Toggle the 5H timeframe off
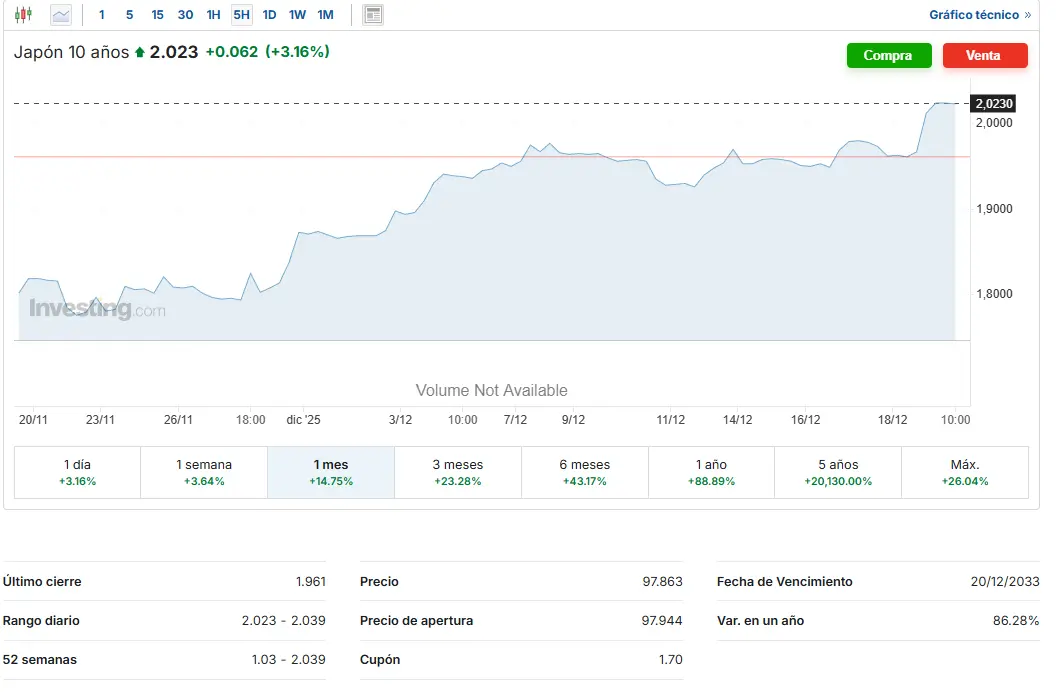 click(240, 14)
